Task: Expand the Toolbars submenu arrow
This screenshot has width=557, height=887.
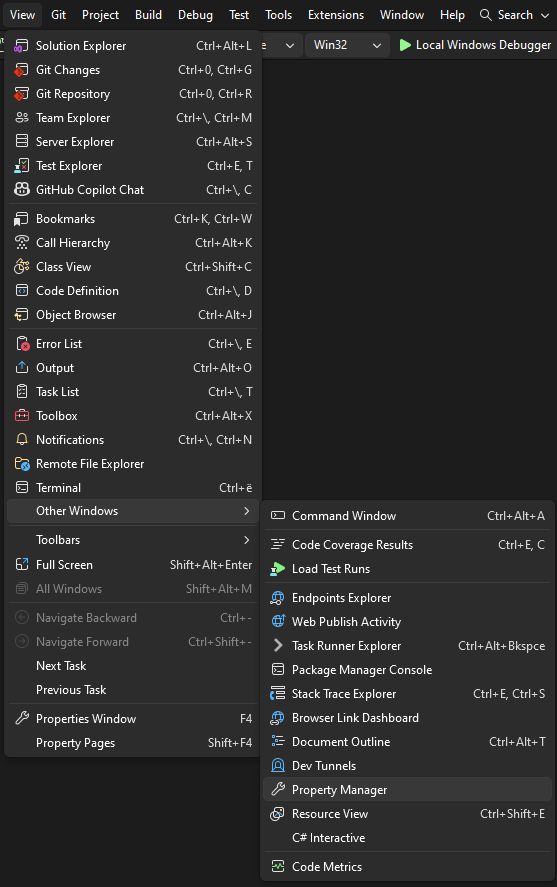Action: 247,540
